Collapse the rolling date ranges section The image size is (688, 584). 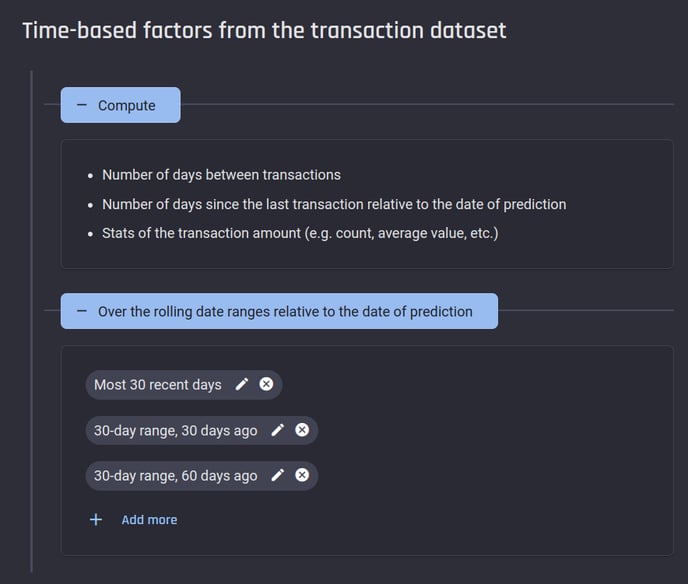coord(279,311)
